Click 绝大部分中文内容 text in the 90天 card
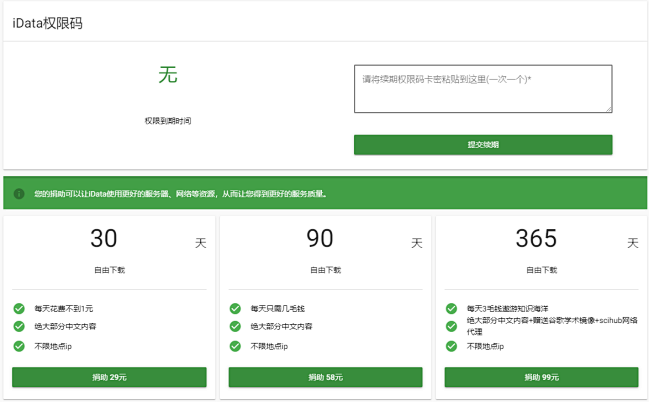649x402 pixels. (281, 326)
